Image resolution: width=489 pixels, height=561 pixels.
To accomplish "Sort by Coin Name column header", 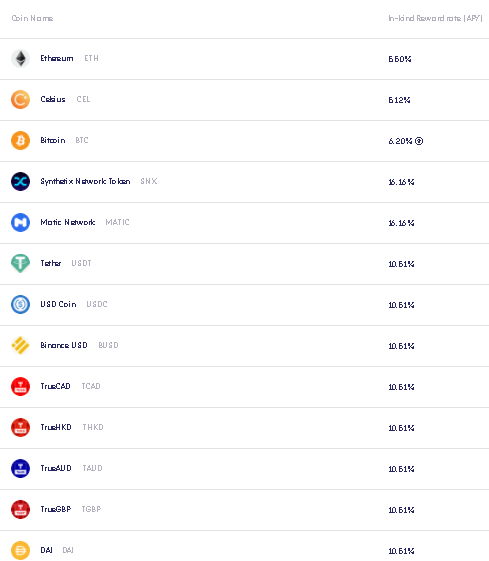I will [32, 18].
